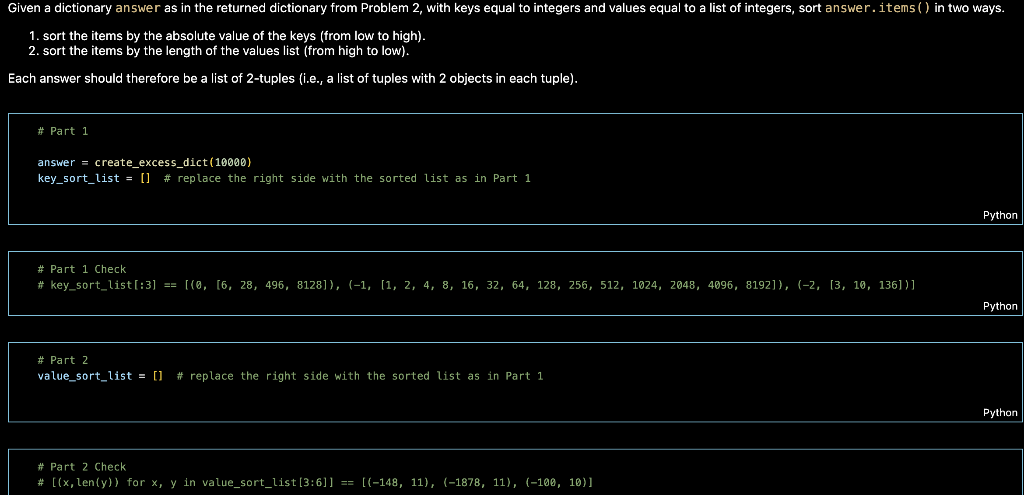Click the '# Part 2 Check' comment line
Screen dimensions: 1024x495
(x=82, y=466)
